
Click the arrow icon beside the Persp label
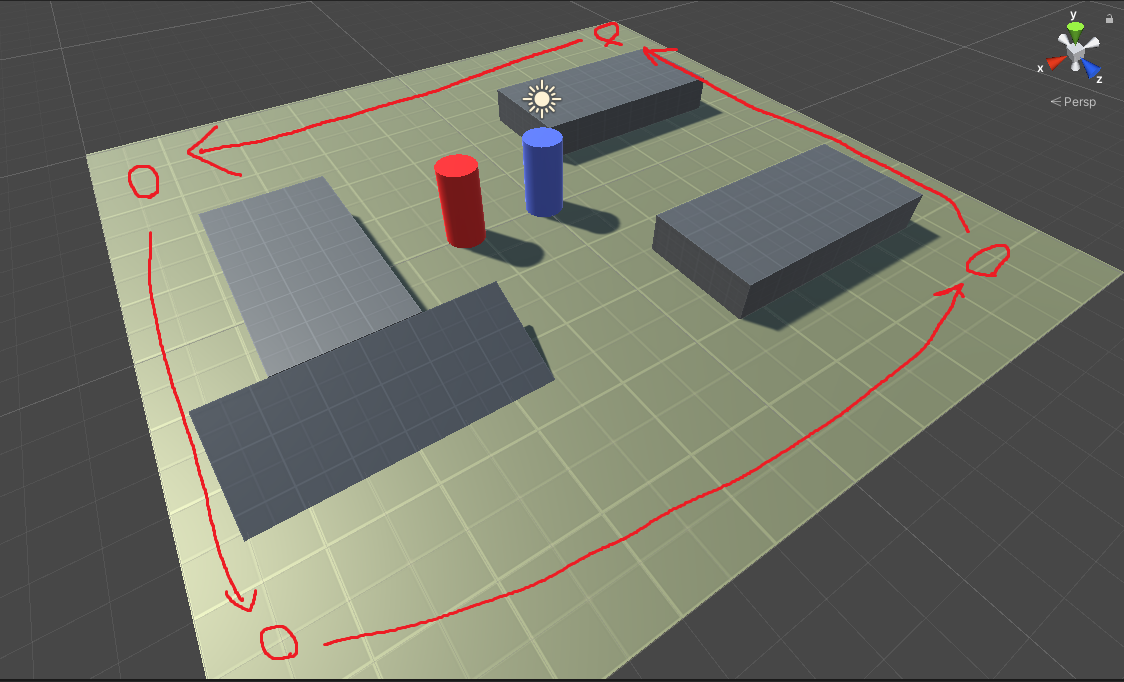[1054, 100]
